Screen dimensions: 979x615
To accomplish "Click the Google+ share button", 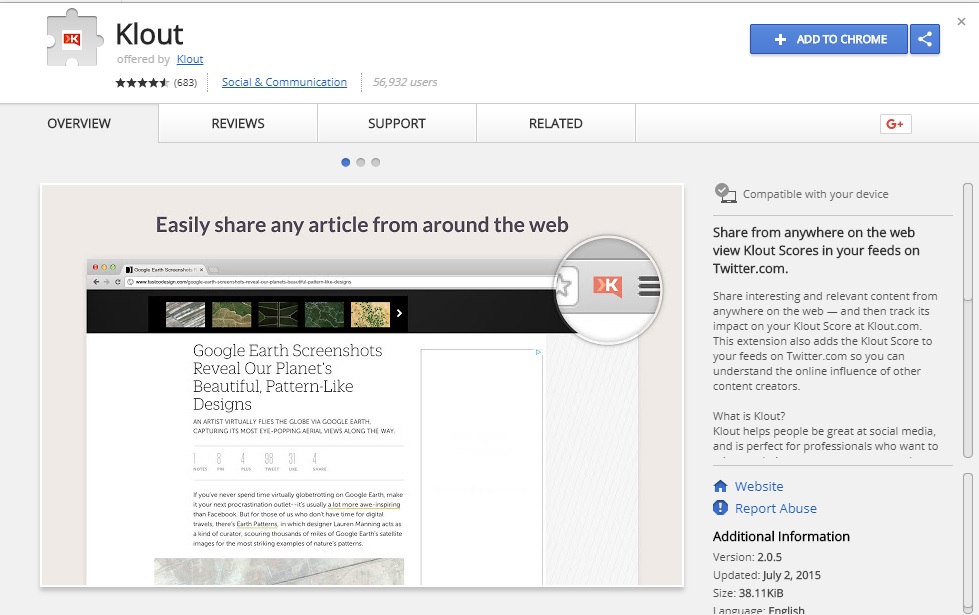I will click(x=895, y=124).
